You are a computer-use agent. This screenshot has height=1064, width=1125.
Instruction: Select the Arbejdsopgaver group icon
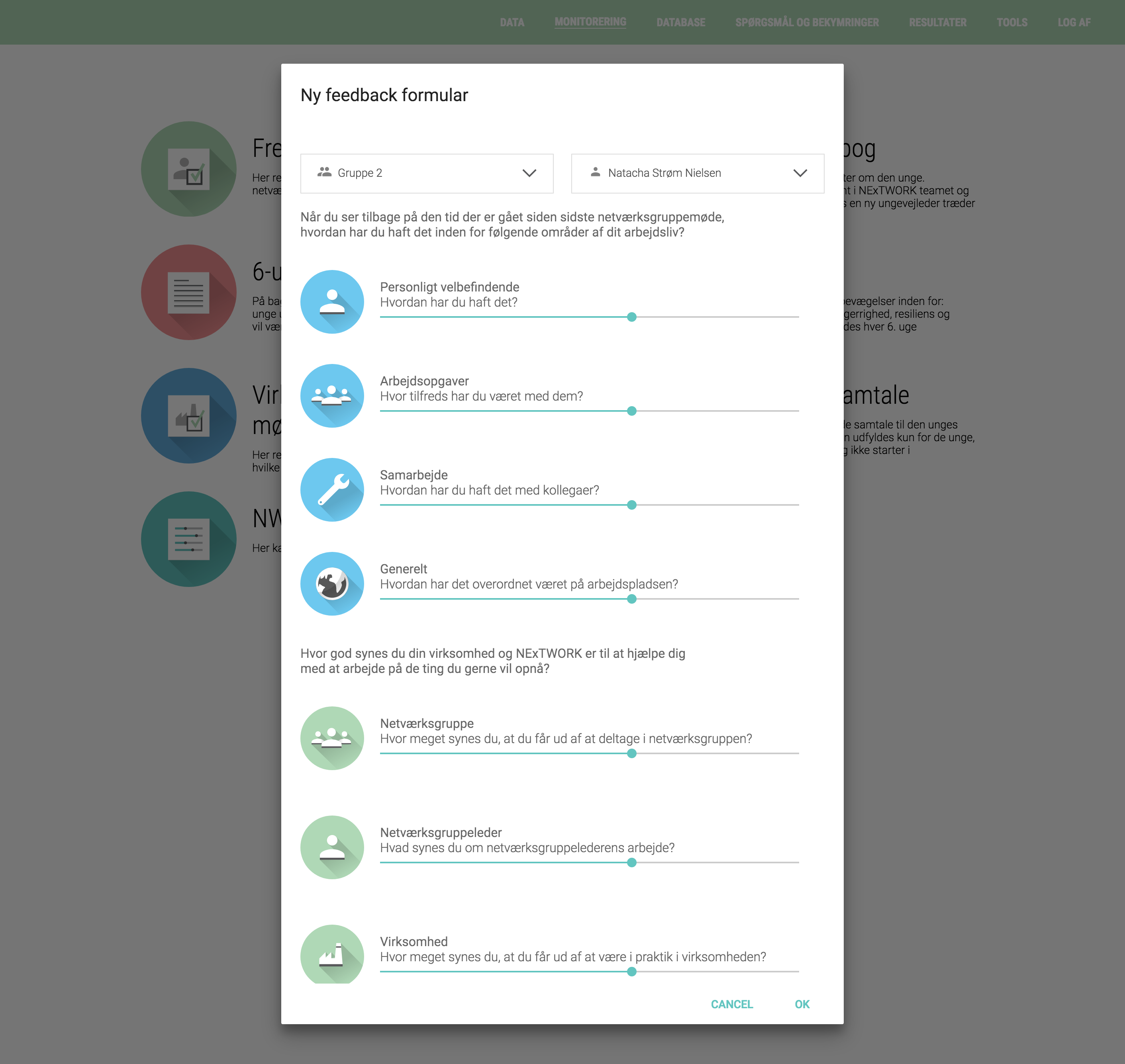coord(333,396)
